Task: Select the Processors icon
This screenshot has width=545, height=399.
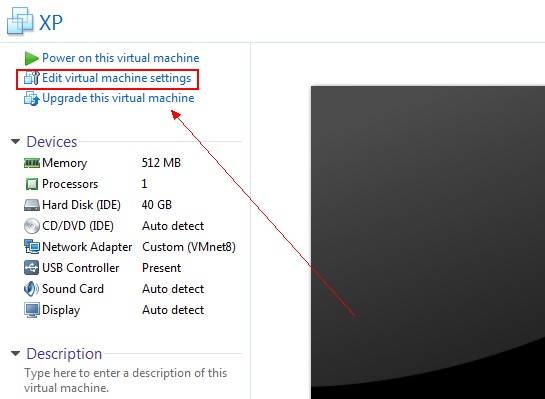Action: 32,184
